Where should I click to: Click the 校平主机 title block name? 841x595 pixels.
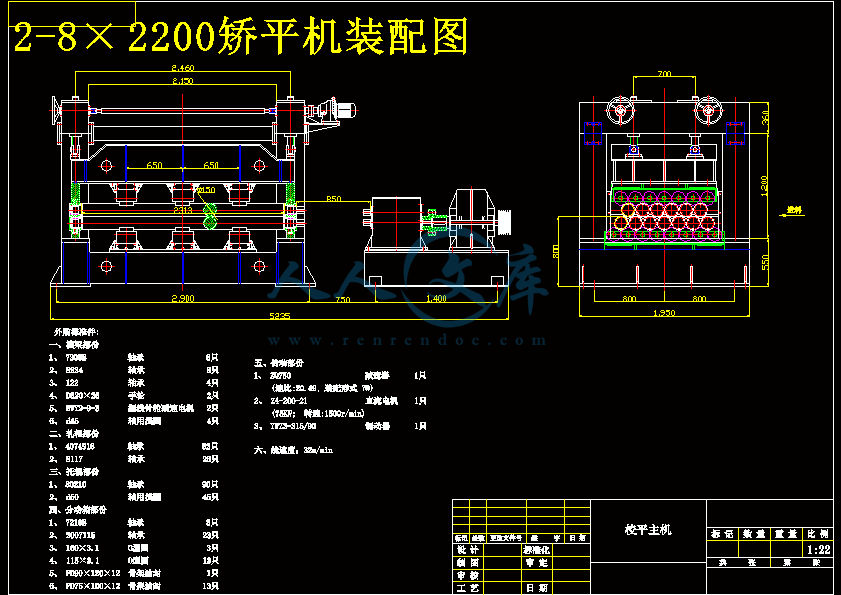point(648,529)
